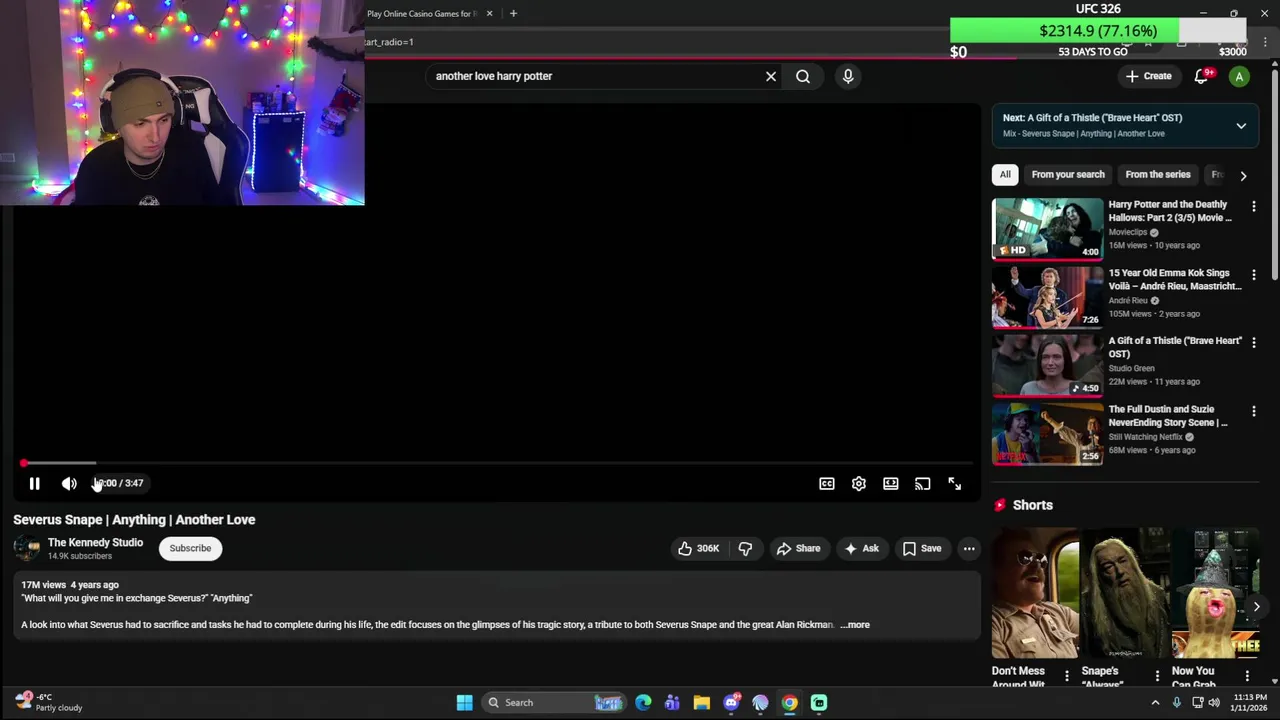Click the taskbar Search box

coord(555,703)
